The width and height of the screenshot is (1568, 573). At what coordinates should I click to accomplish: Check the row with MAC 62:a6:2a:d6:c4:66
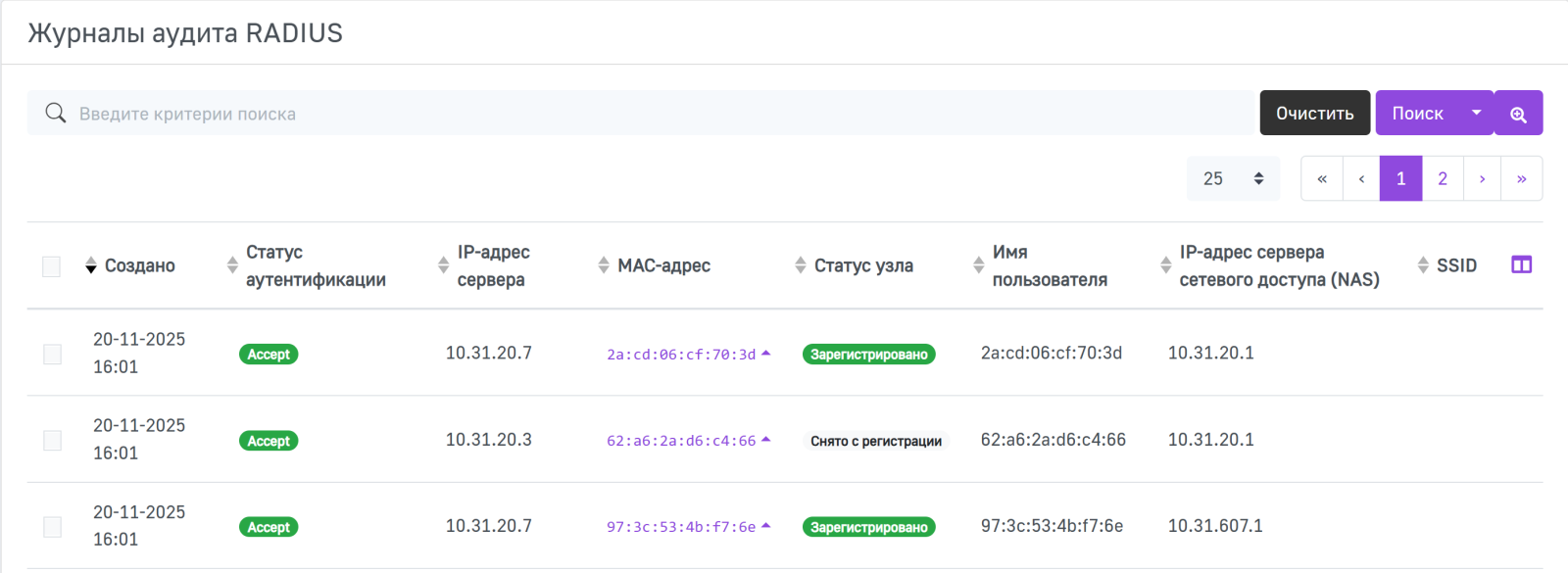tap(53, 440)
